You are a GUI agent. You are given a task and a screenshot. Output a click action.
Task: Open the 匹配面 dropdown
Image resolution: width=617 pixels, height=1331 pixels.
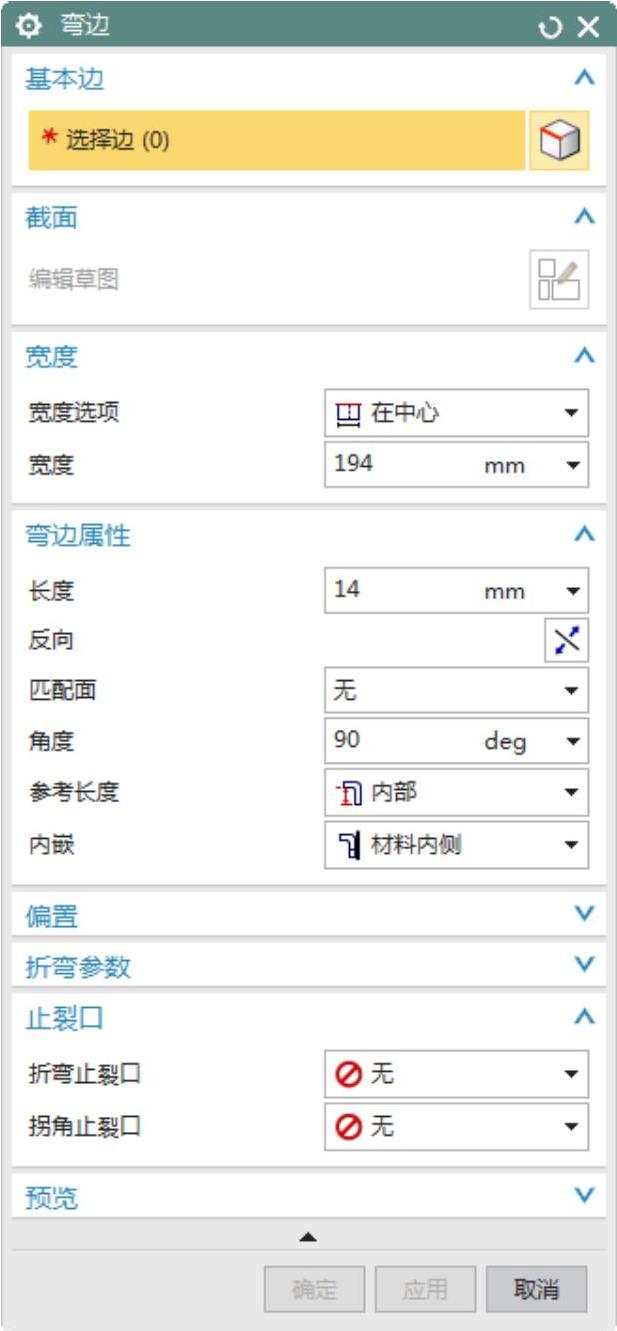[456, 690]
